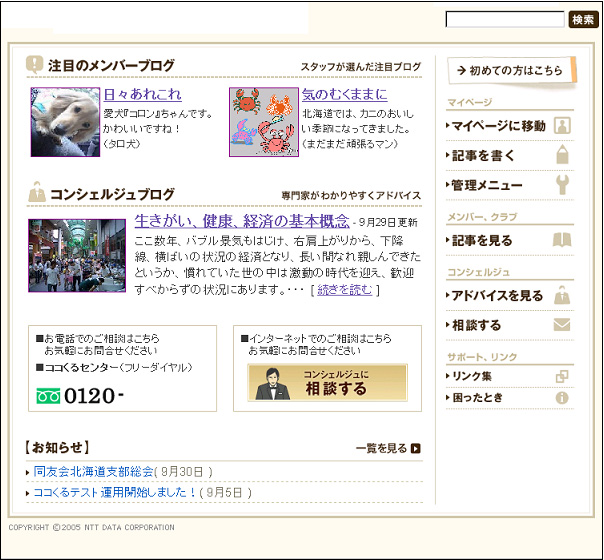Viewport: 604px width, 560px height.
Task: Open the 初めての方はこちら beginner guide button
Action: (x=511, y=71)
